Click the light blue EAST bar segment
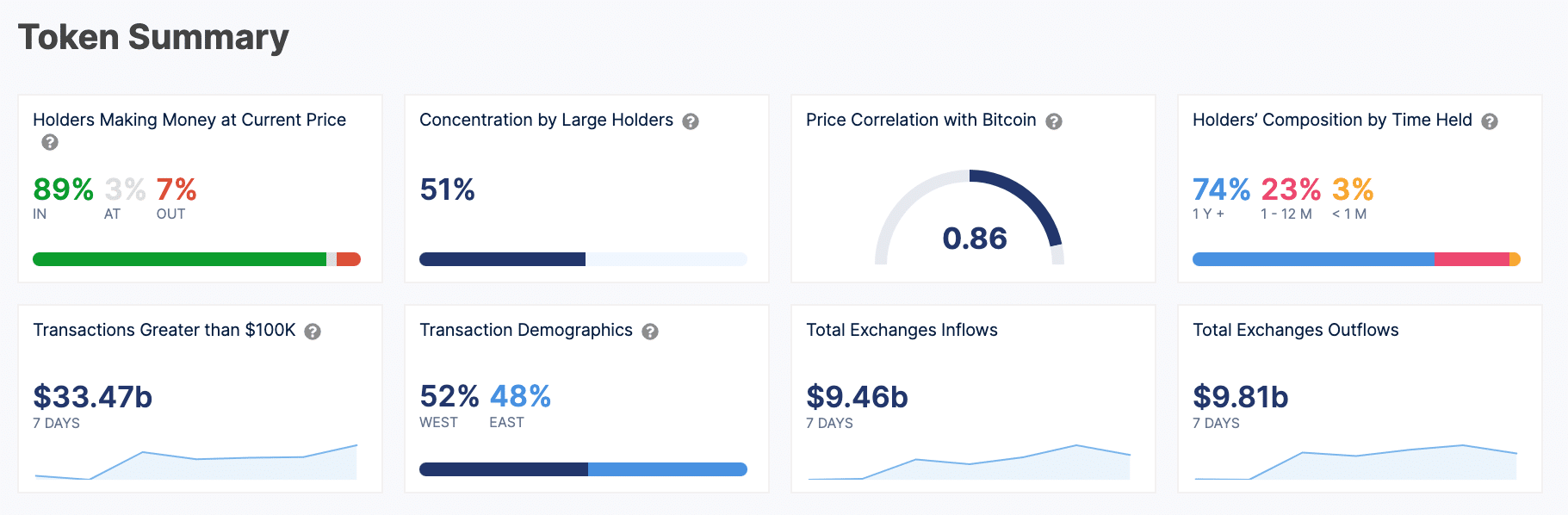Image resolution: width=1568 pixels, height=515 pixels. coord(667,469)
